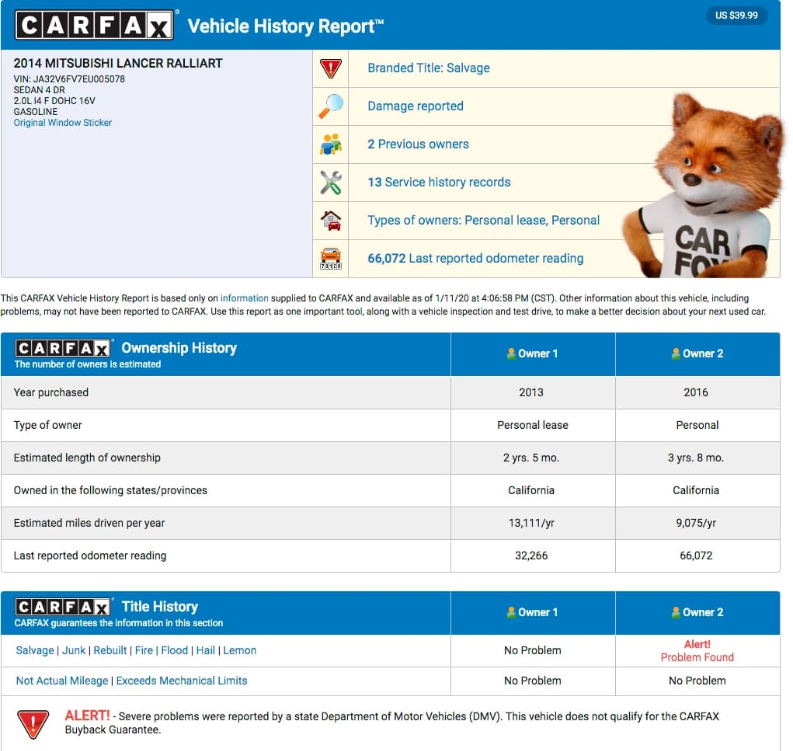Viewport: 793px width, 751px height.
Task: Click the Owner 2 person icon in Ownership History
Action: coord(676,354)
